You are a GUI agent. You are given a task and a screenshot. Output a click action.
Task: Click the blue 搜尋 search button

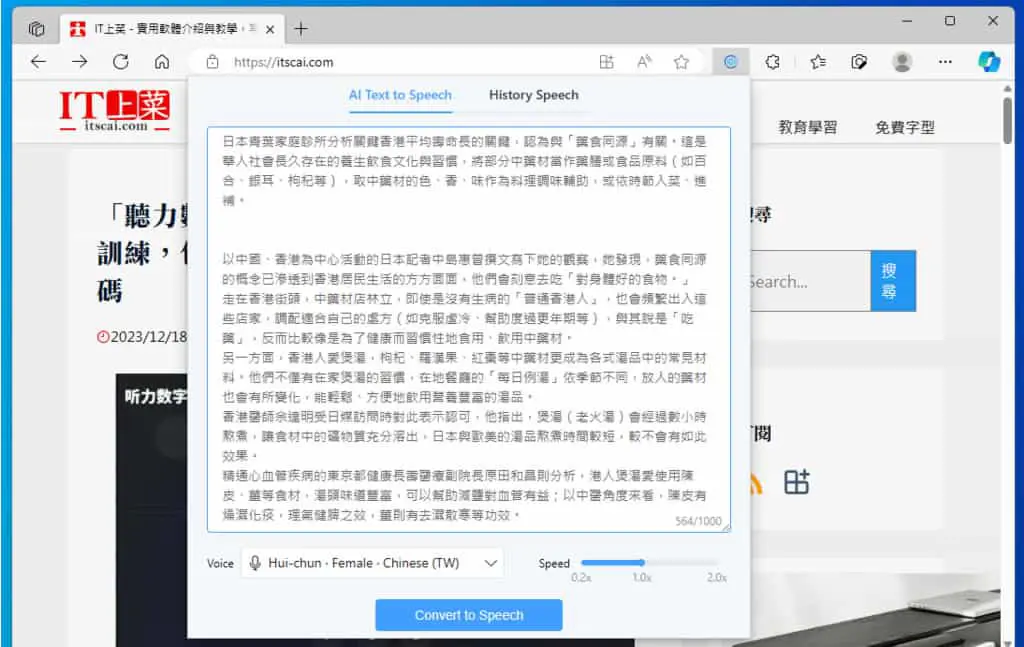click(x=893, y=281)
